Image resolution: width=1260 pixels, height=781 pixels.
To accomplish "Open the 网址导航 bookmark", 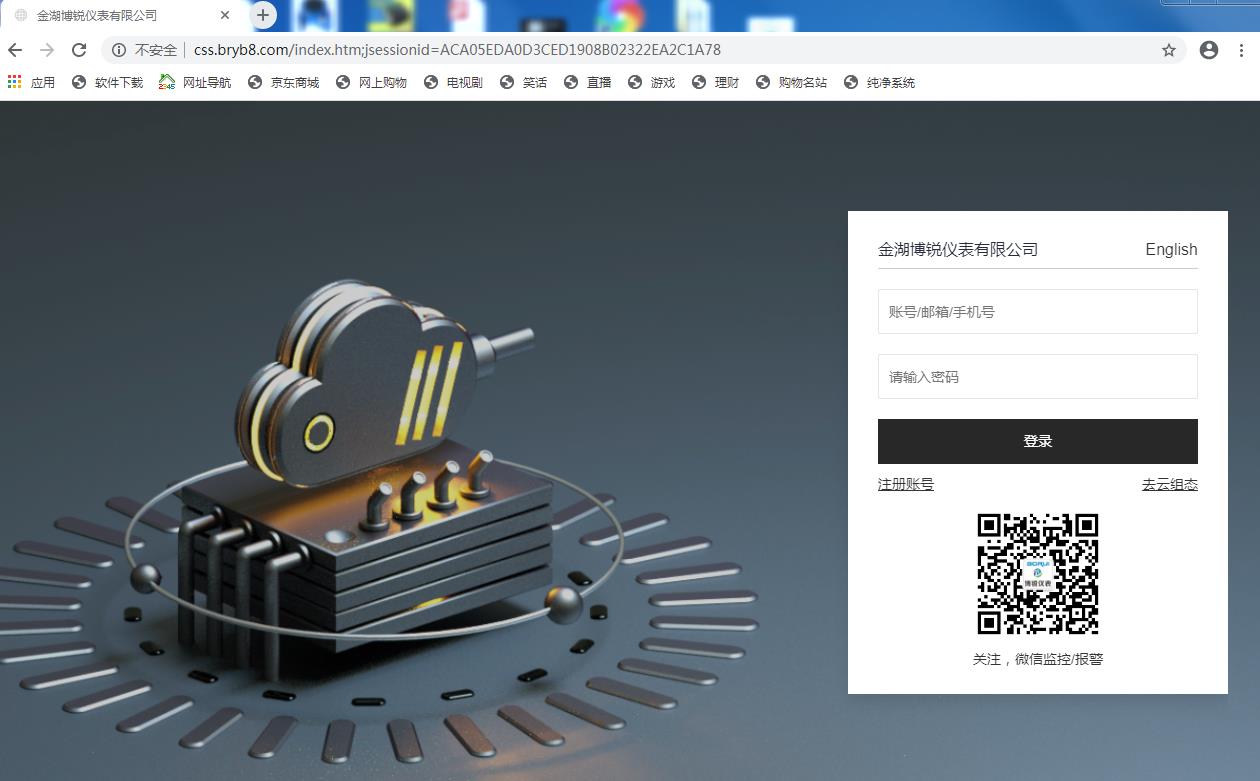I will tap(195, 82).
